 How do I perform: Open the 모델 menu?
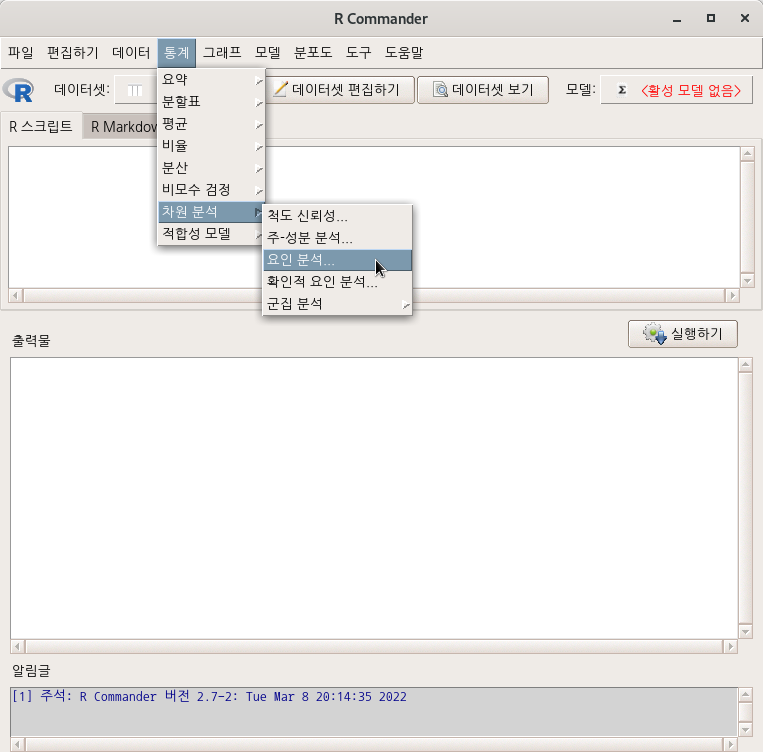(268, 53)
